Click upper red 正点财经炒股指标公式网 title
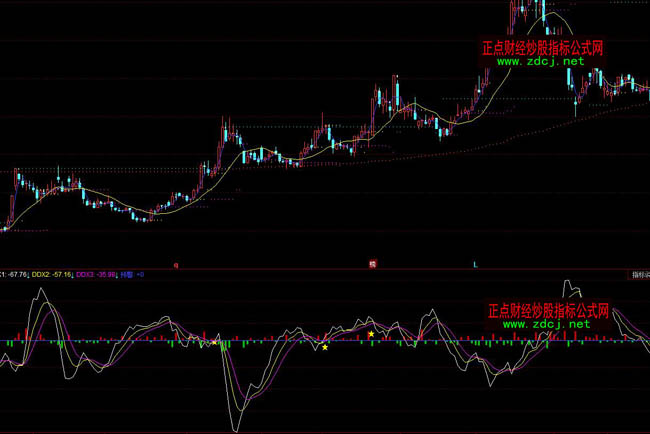The width and height of the screenshot is (650, 434). (542, 47)
